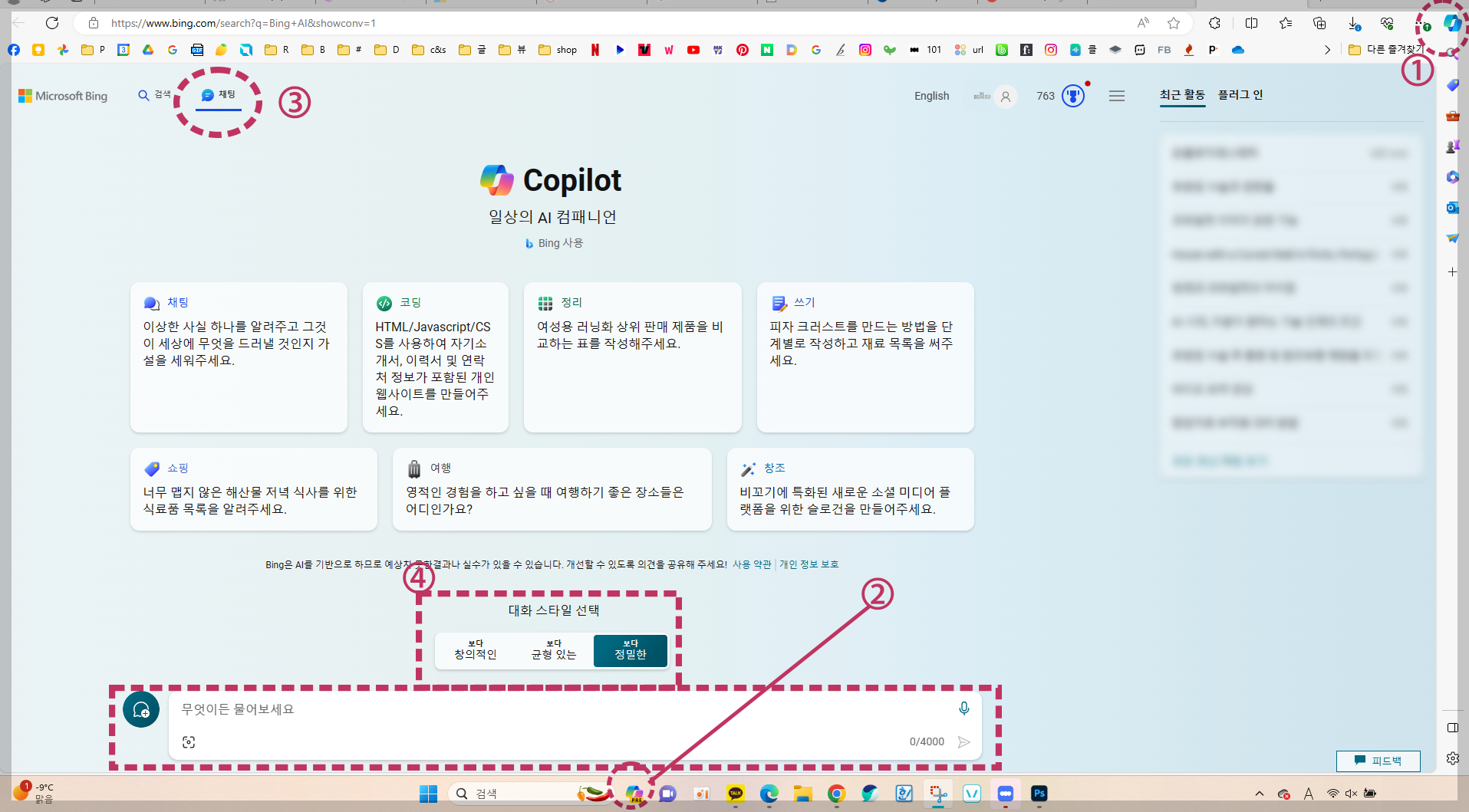
Task: Open the Facebook bookmark
Action: pyautogui.click(x=14, y=50)
